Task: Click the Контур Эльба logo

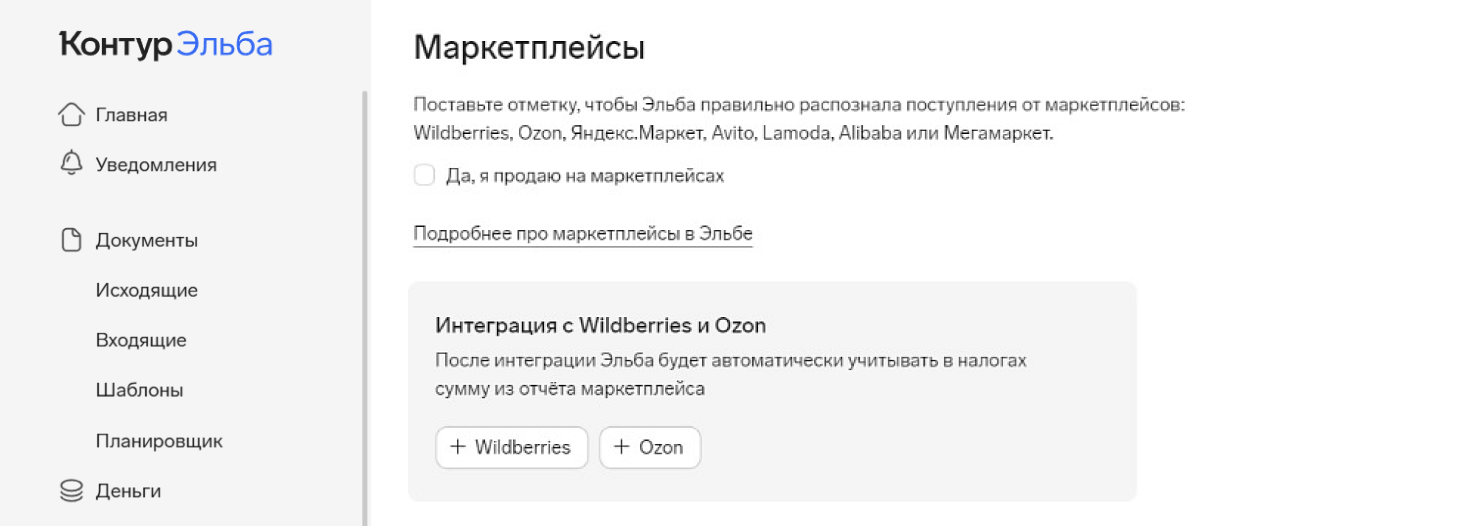Action: (166, 45)
